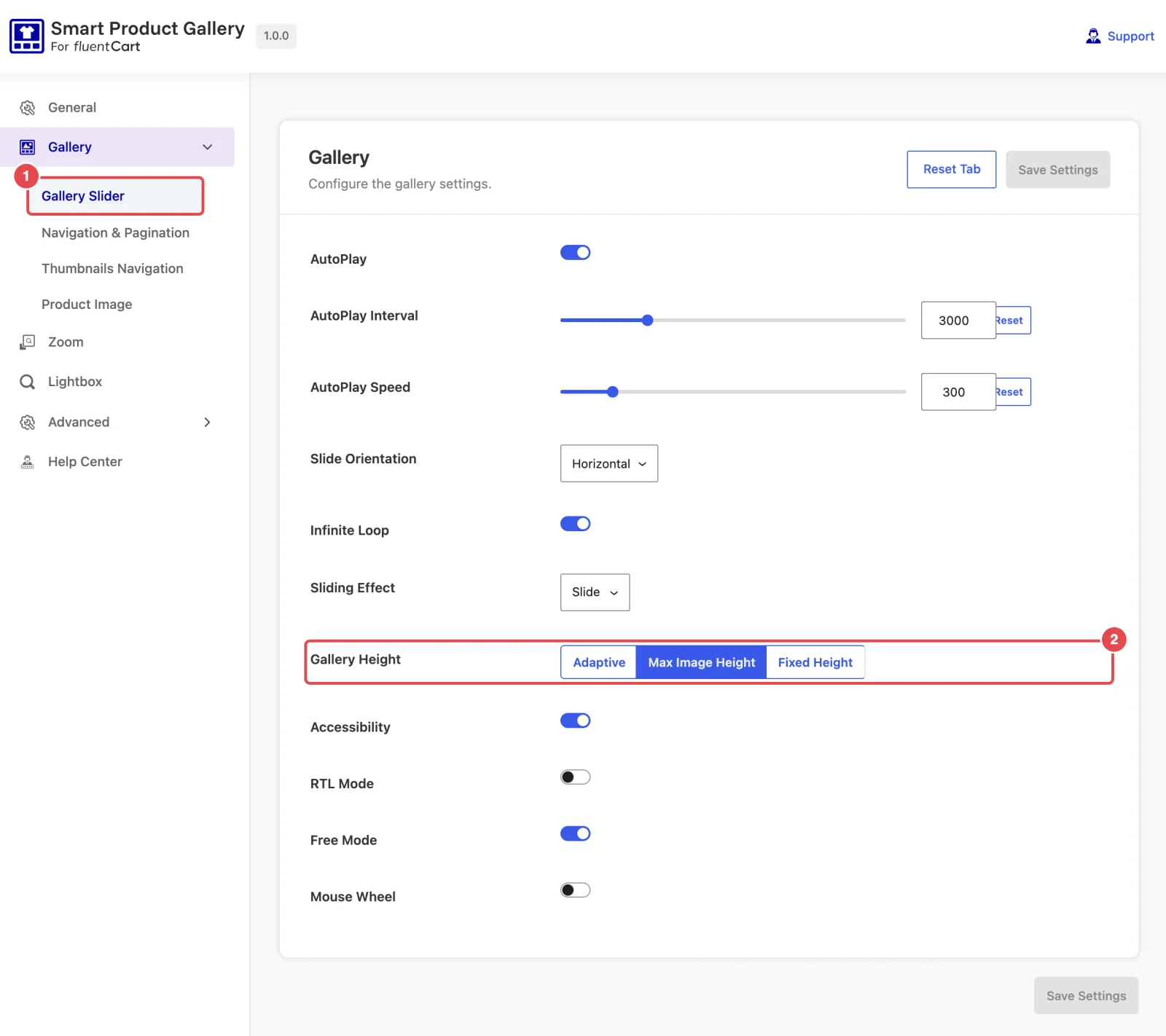Viewport: 1166px width, 1036px height.
Task: Click the AutoPlay Interval slider handle
Action: coord(647,321)
